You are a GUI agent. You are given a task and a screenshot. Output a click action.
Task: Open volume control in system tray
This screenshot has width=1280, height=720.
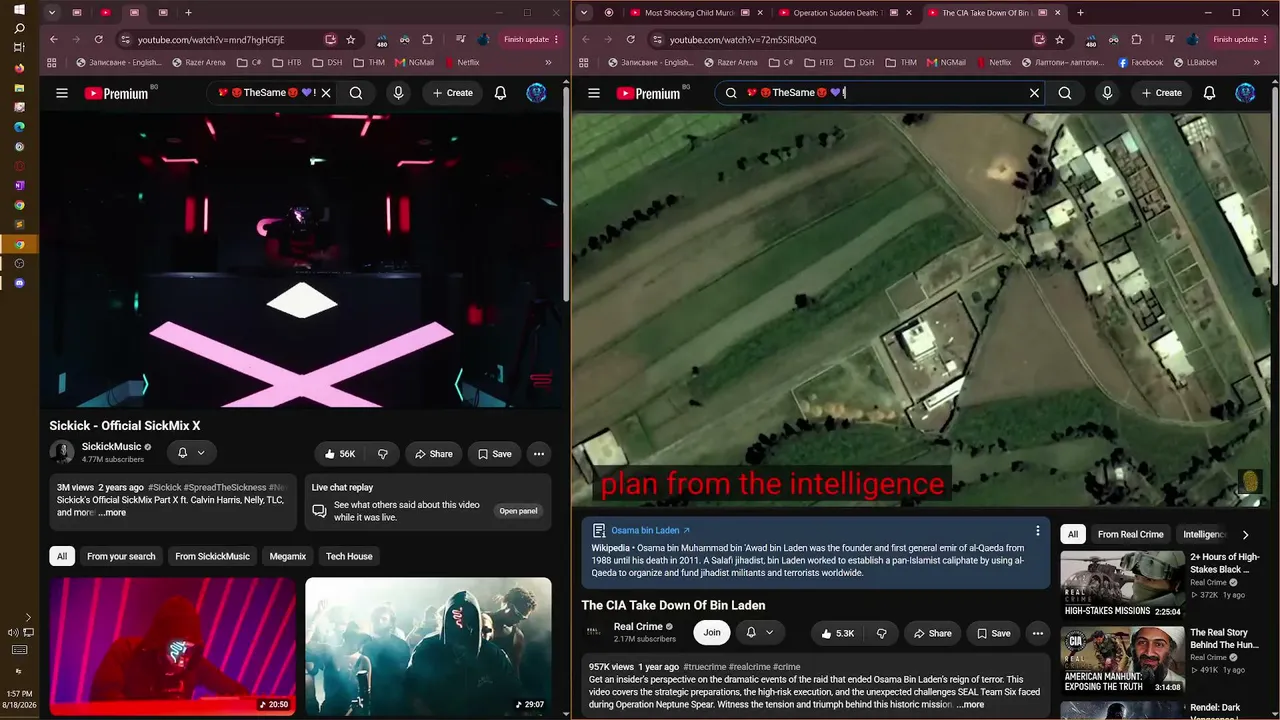coord(13,632)
